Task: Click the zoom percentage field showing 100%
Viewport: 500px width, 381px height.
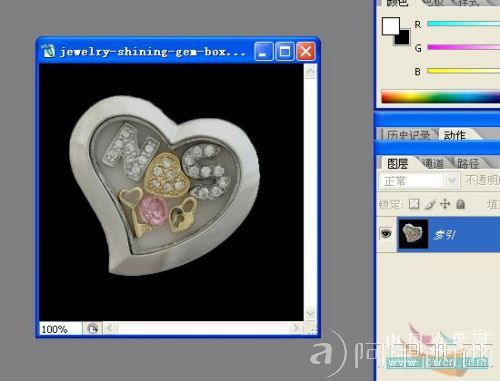Action: point(60,329)
